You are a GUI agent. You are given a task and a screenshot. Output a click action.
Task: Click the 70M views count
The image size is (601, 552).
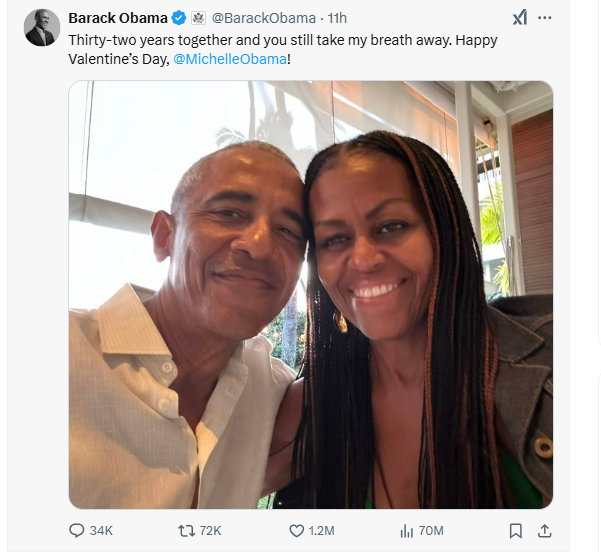pyautogui.click(x=433, y=530)
